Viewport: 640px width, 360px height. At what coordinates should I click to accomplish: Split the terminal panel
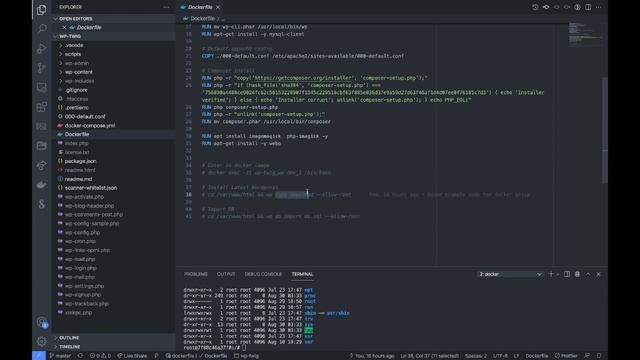point(567,274)
